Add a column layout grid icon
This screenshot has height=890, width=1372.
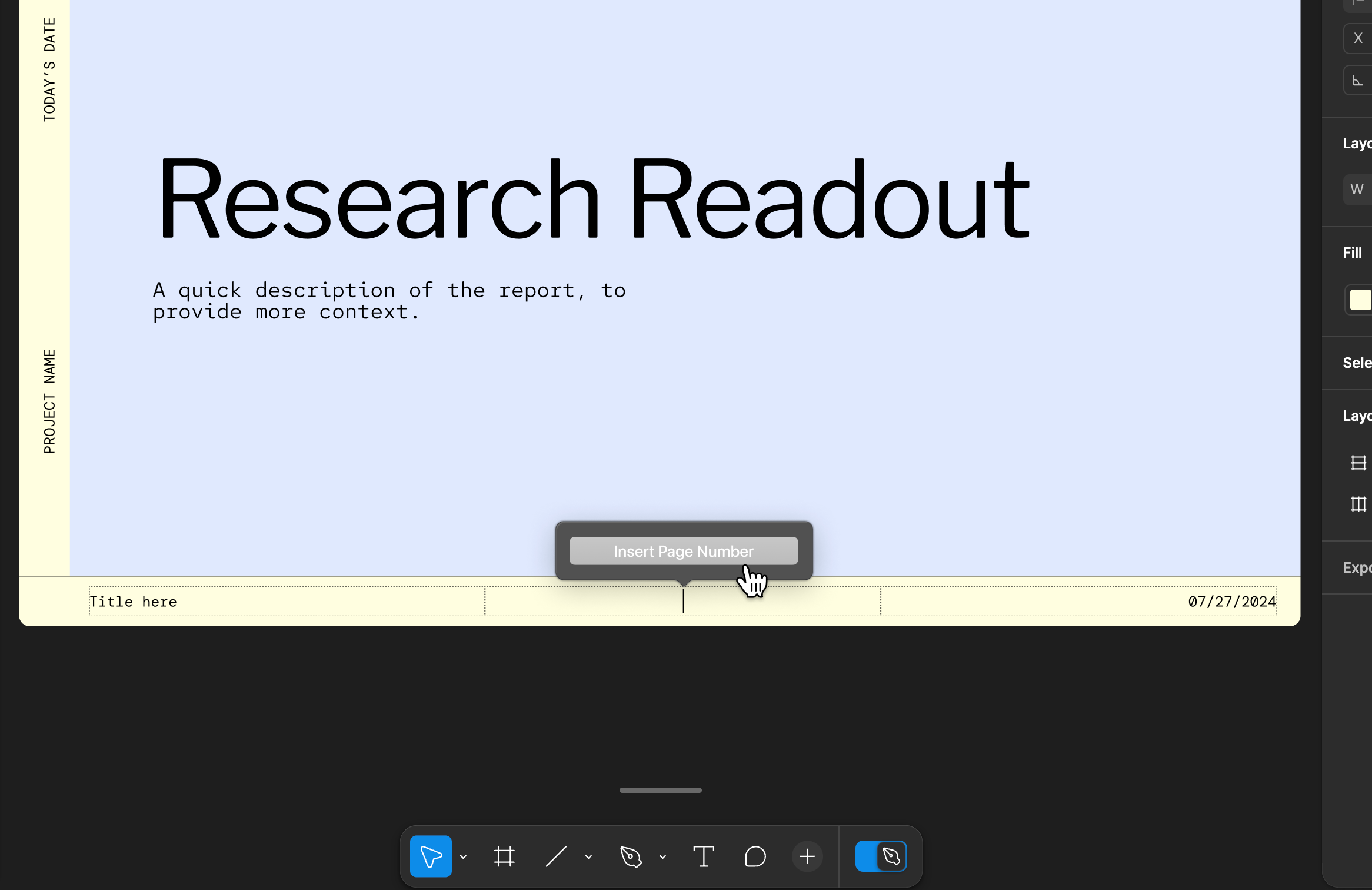click(x=1358, y=504)
